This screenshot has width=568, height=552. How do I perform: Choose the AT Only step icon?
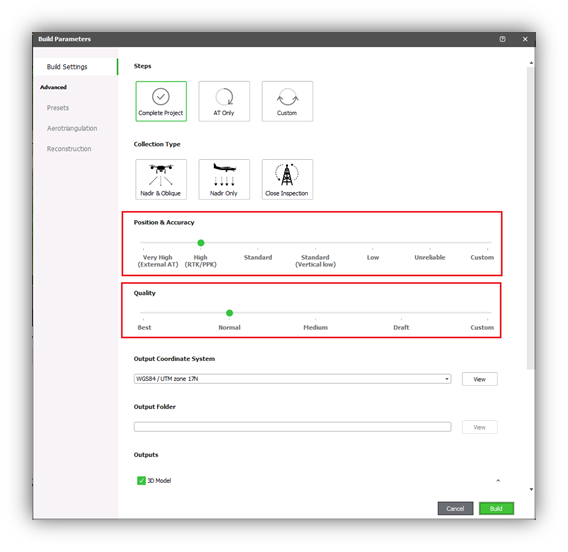[x=224, y=101]
